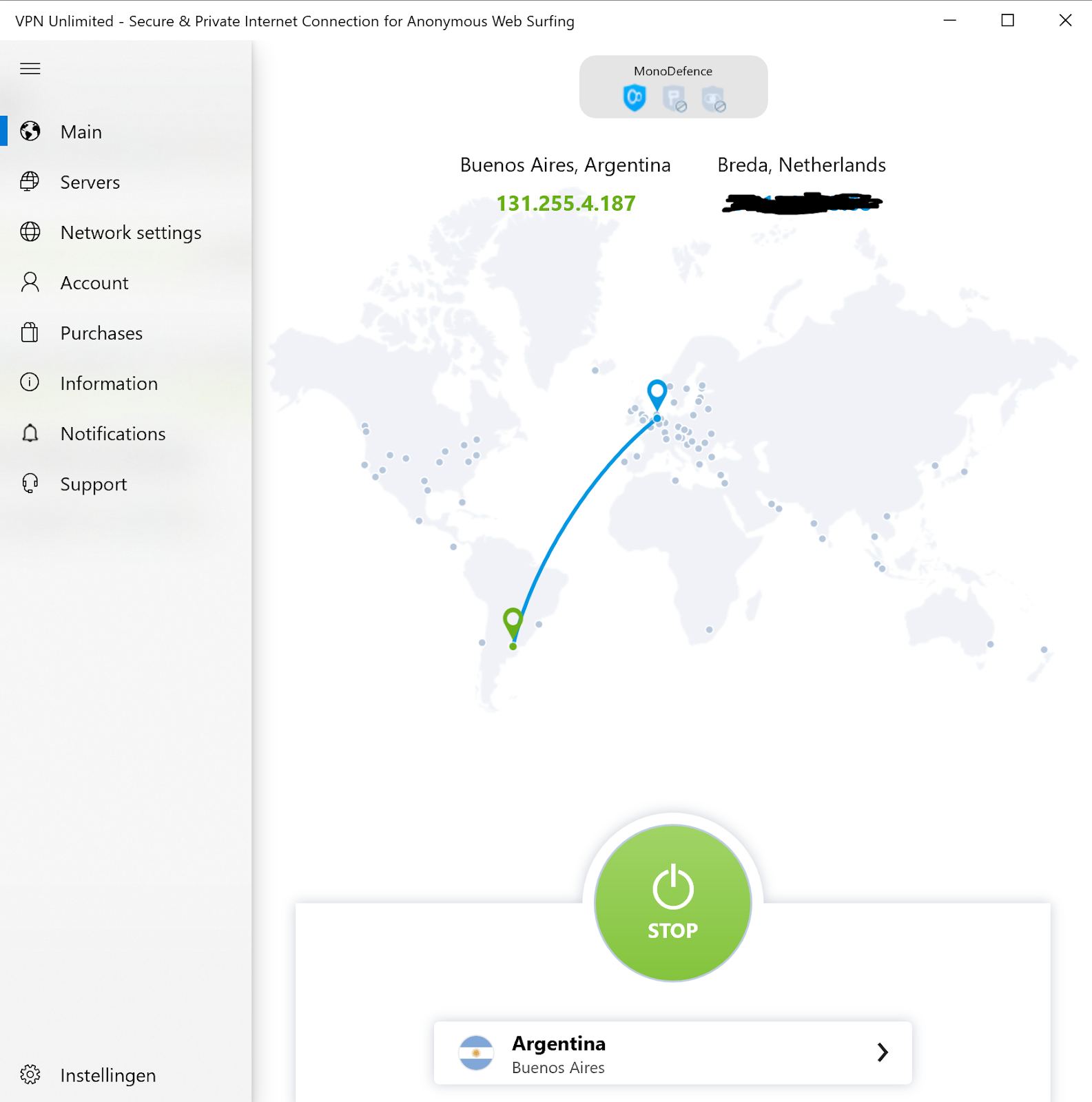1092x1102 pixels.
Task: Click the Account person icon
Action: click(x=30, y=282)
